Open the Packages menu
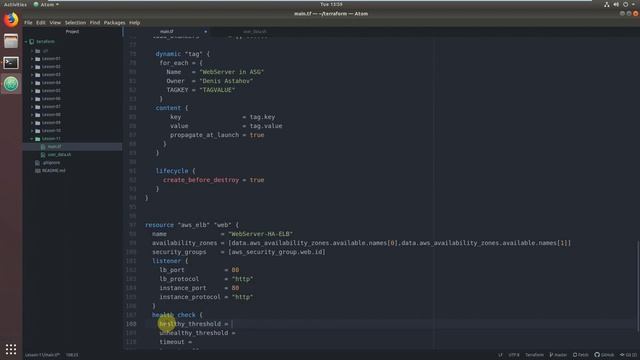Viewport: 640px width, 360px height. coord(115,23)
